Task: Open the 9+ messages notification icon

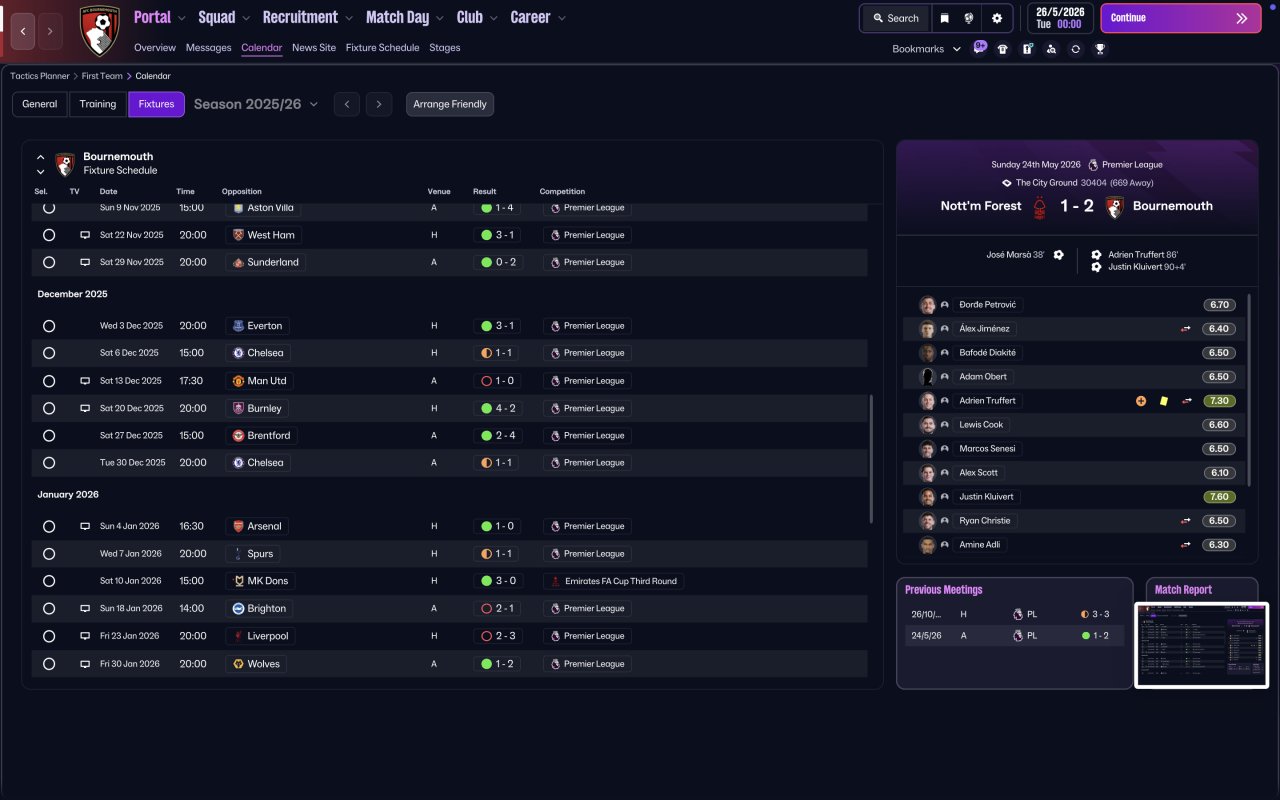Action: point(980,47)
